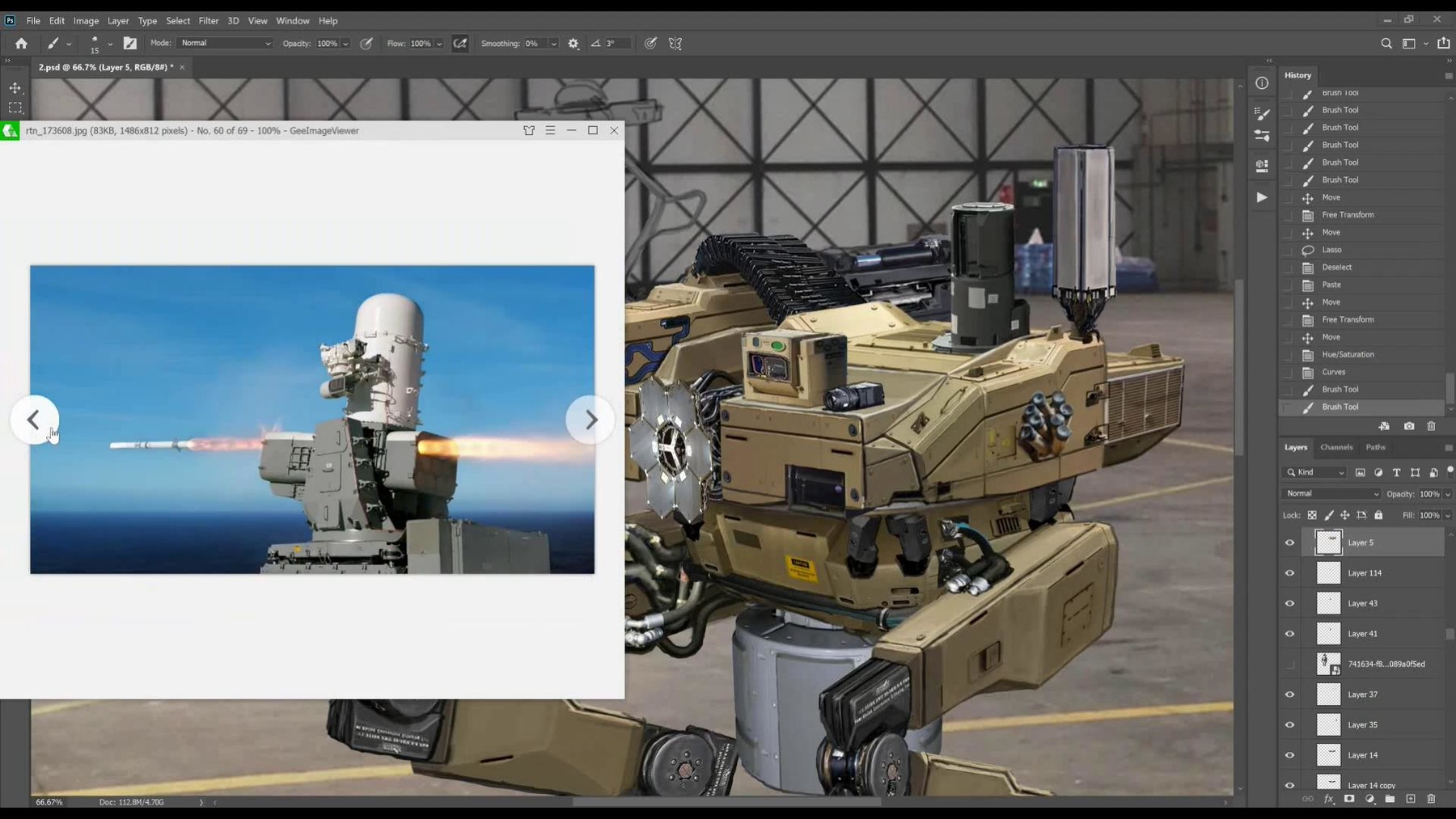Switch to the Paths tab
Image resolution: width=1456 pixels, height=819 pixels.
click(1375, 447)
